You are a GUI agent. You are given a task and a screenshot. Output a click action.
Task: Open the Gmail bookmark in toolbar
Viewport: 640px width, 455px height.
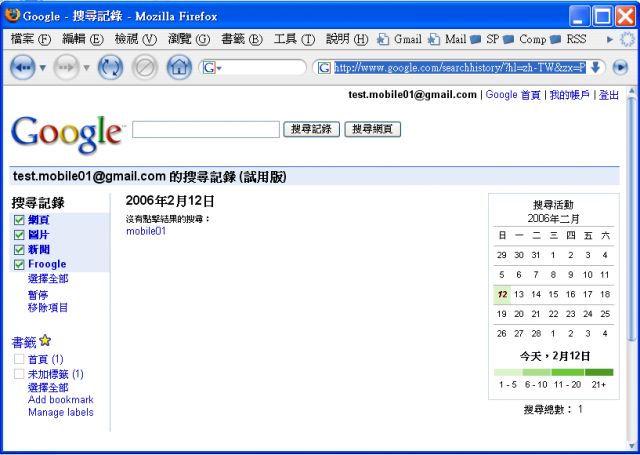tap(400, 39)
